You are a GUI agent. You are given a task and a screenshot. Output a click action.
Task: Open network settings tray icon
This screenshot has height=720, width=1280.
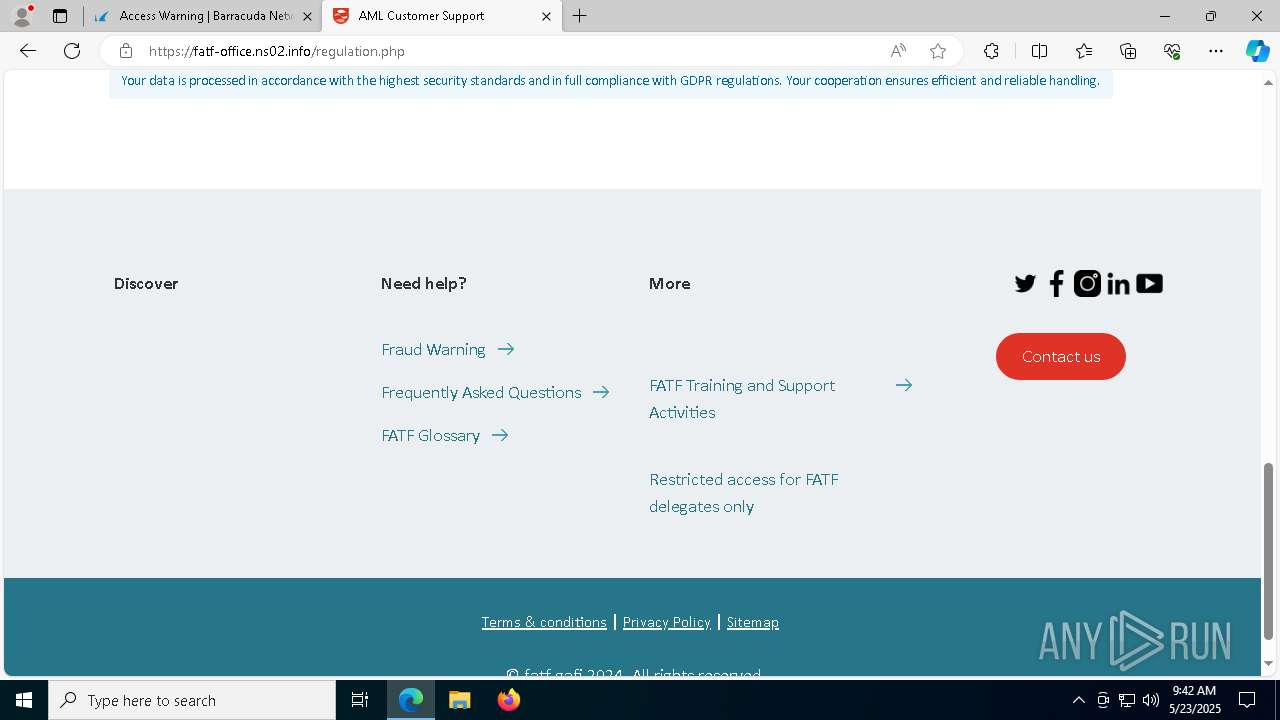point(1126,700)
